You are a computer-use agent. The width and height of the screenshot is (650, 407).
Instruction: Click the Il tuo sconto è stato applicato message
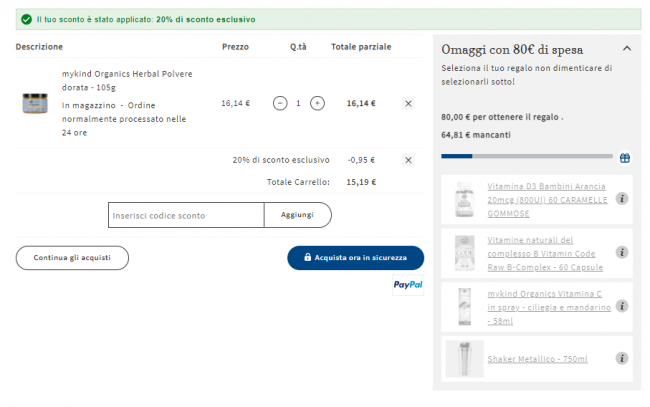146,19
